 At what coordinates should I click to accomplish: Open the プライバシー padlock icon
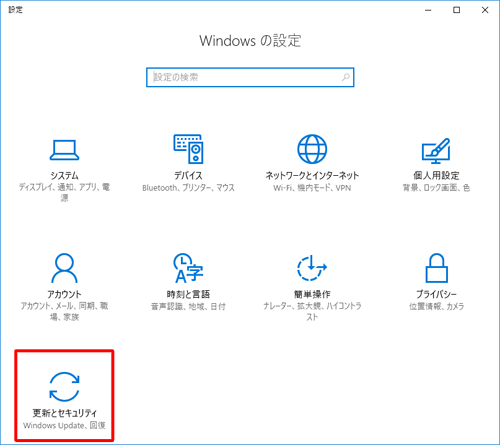(x=436, y=268)
